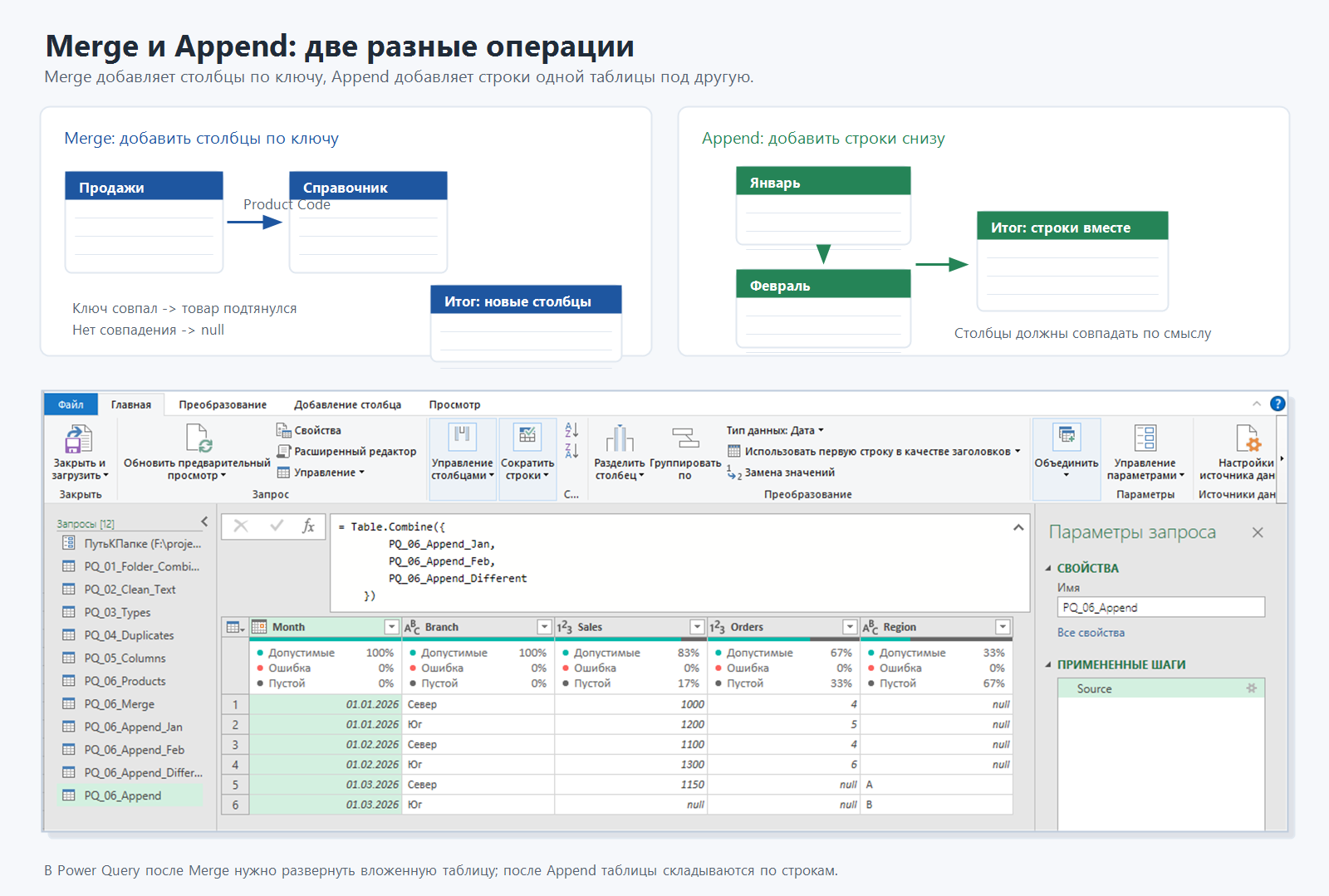Open Branch column filter dropdown

pos(544,627)
